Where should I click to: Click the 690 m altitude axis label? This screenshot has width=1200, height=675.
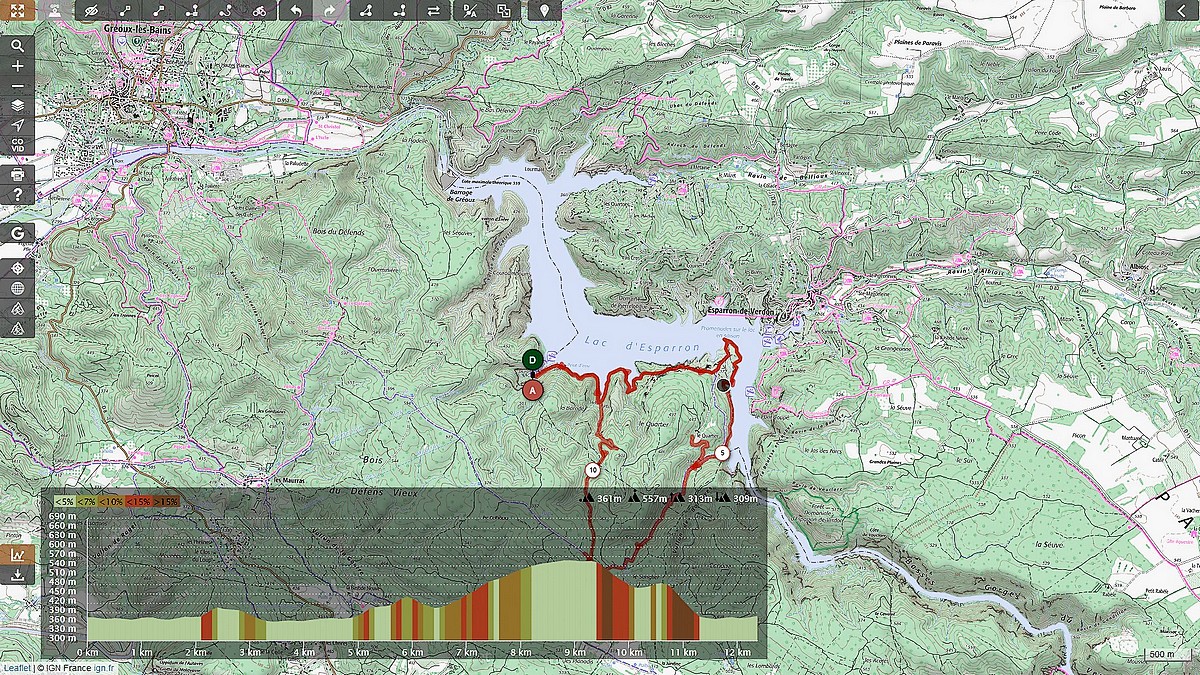pos(63,516)
